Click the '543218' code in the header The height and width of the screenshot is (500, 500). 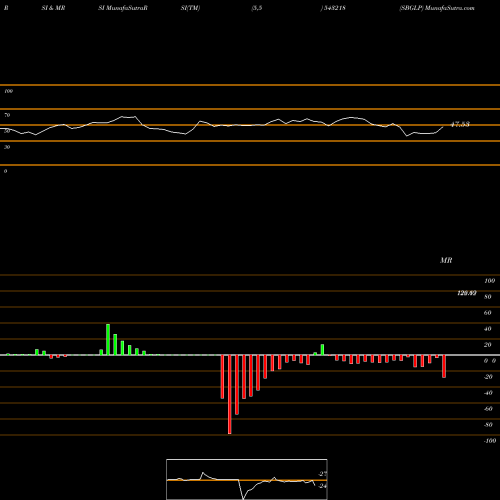pos(334,8)
